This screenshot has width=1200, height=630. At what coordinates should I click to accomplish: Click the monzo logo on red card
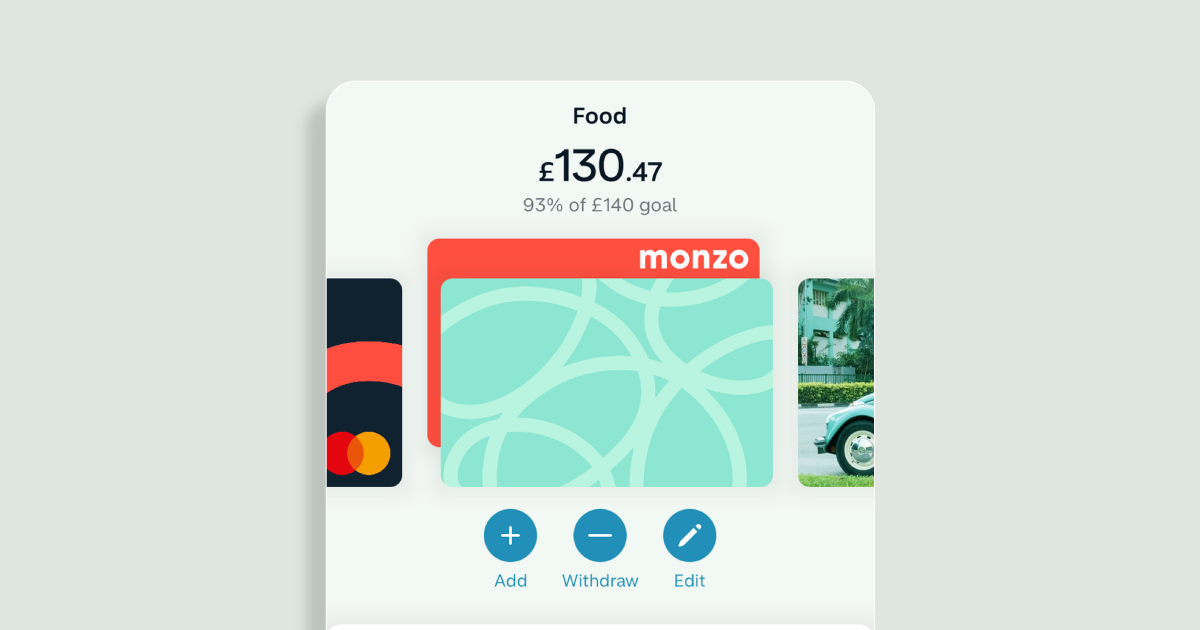pos(693,258)
